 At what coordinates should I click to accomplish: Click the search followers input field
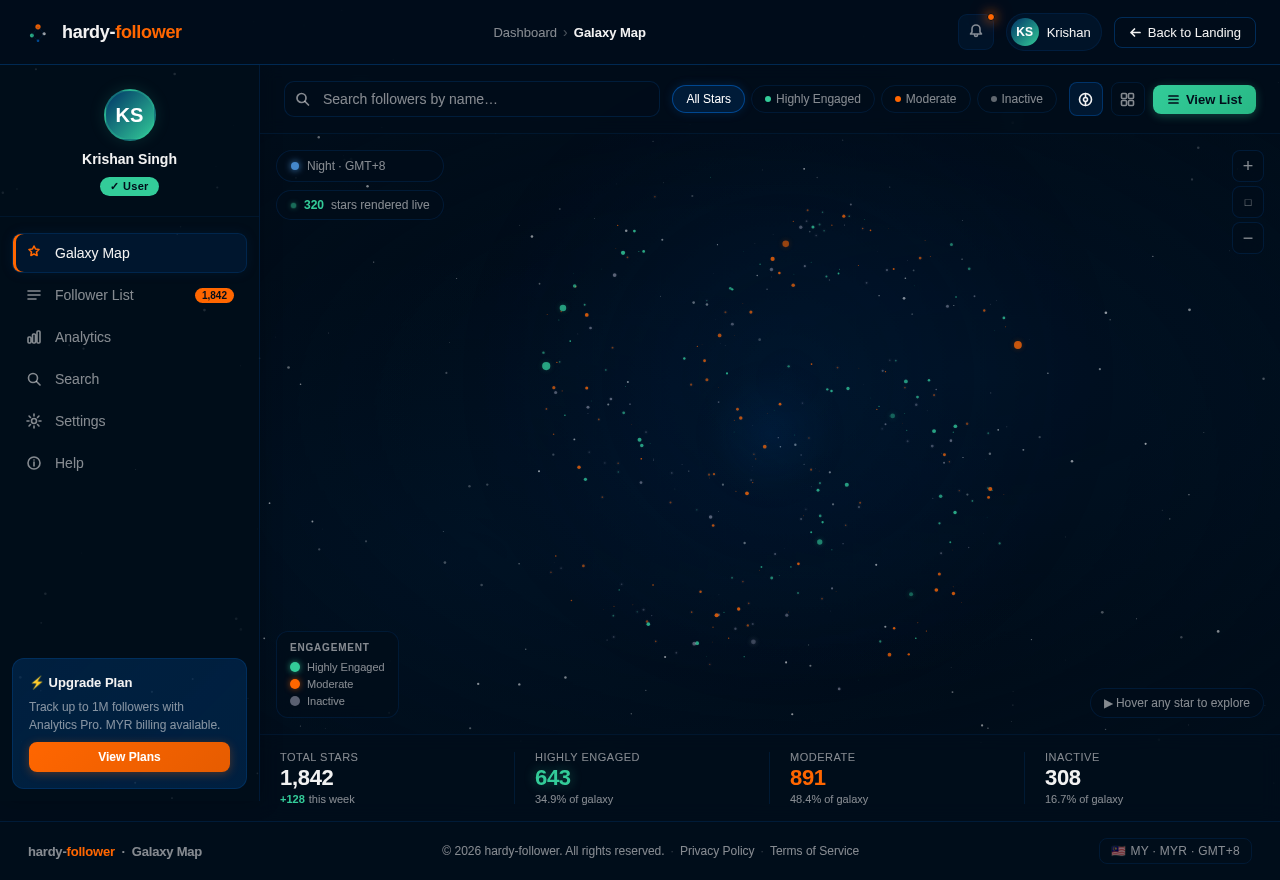tap(471, 99)
